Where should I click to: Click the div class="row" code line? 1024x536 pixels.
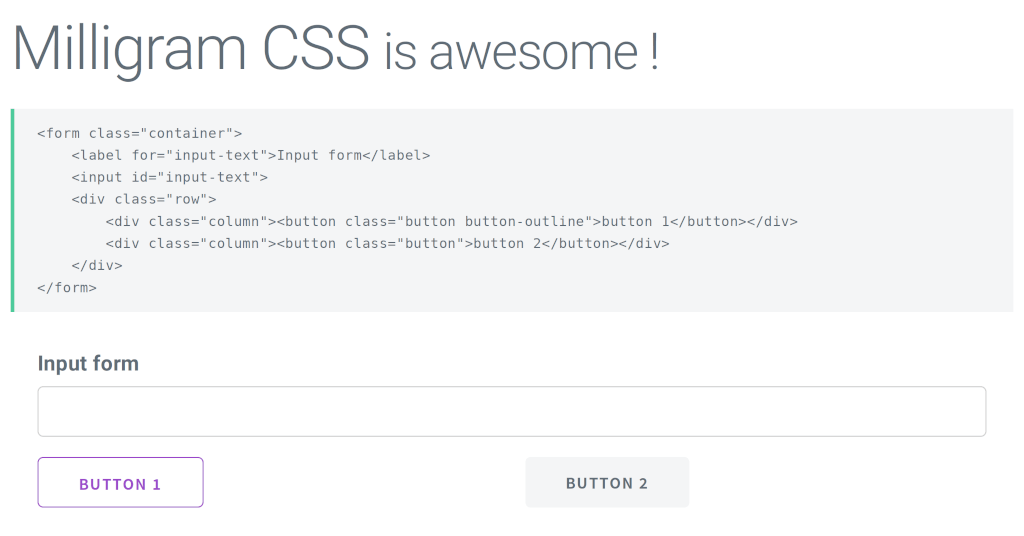[143, 199]
